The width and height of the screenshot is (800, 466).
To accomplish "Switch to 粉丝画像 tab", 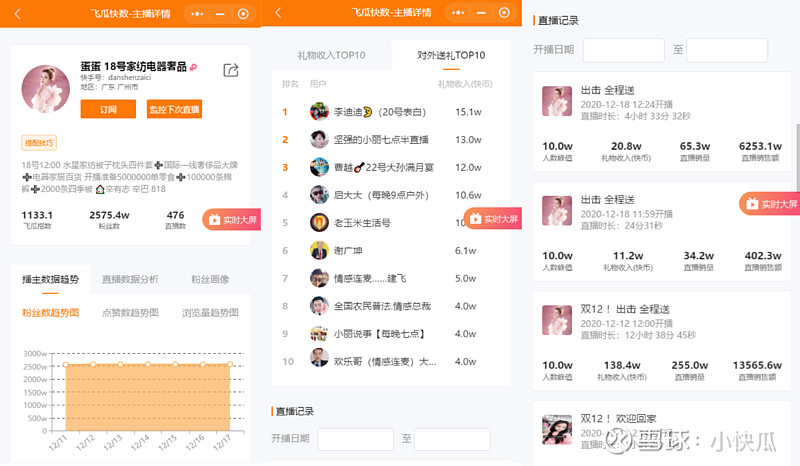I will click(210, 279).
